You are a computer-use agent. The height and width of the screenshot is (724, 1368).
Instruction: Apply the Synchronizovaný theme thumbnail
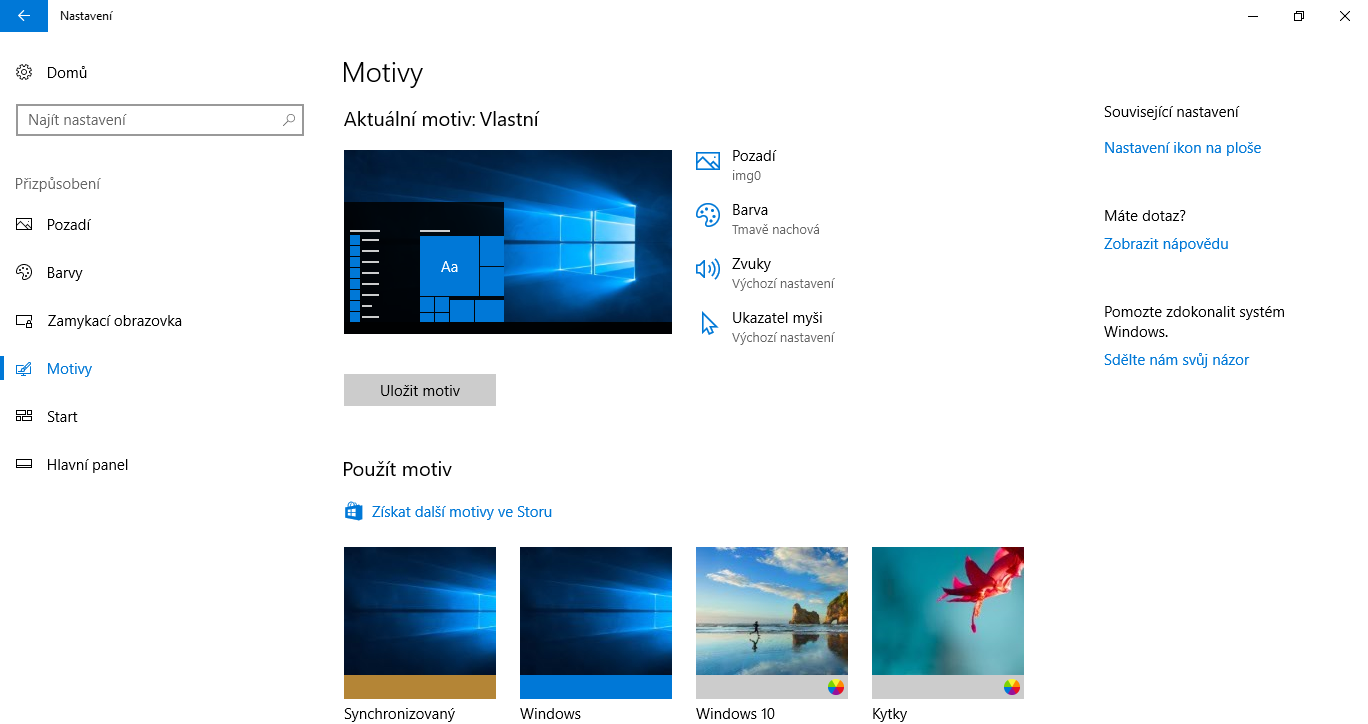(x=420, y=623)
